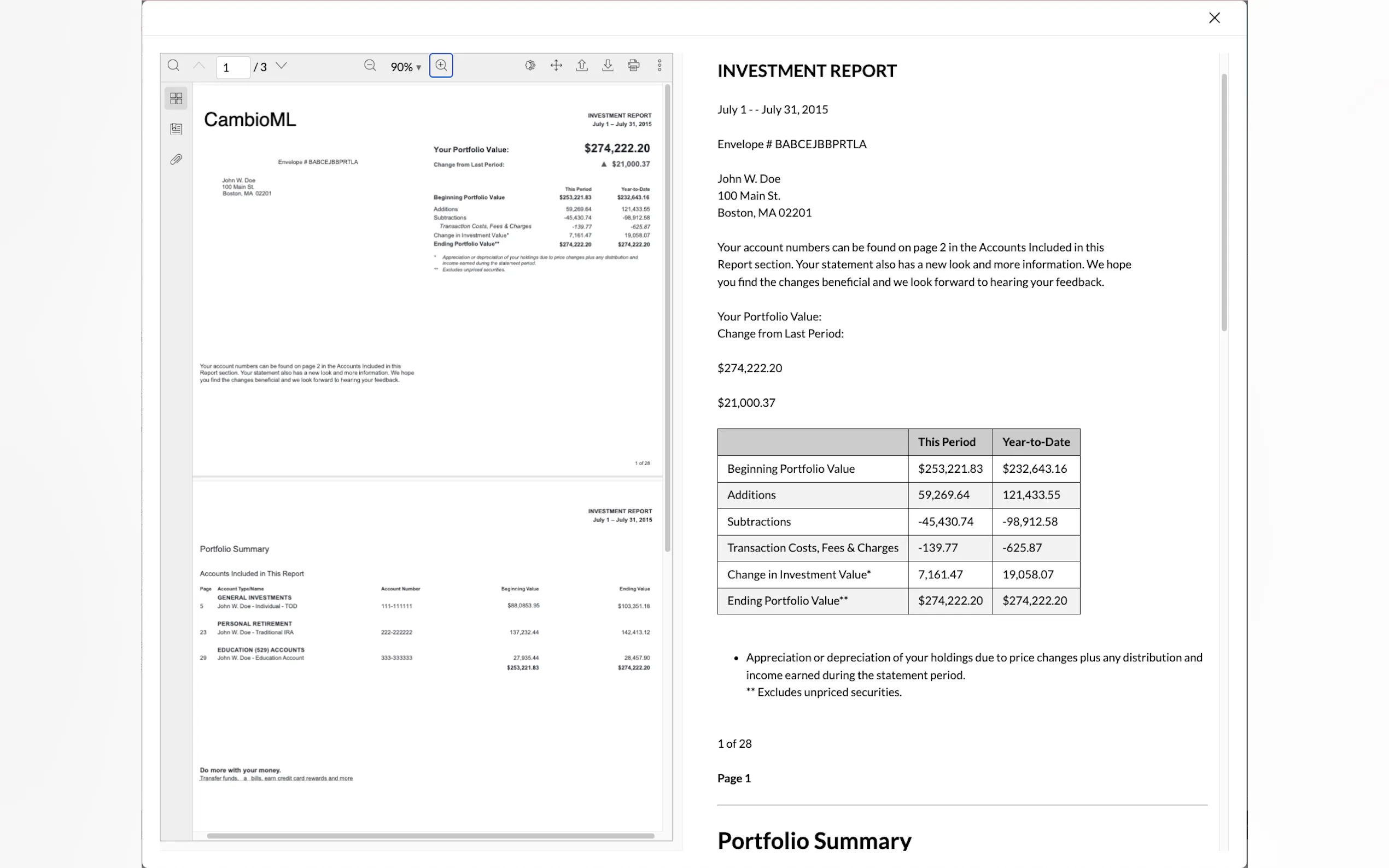Viewport: 1389px width, 868px height.
Task: Switch the viewer theme with moon icon
Action: click(x=530, y=66)
